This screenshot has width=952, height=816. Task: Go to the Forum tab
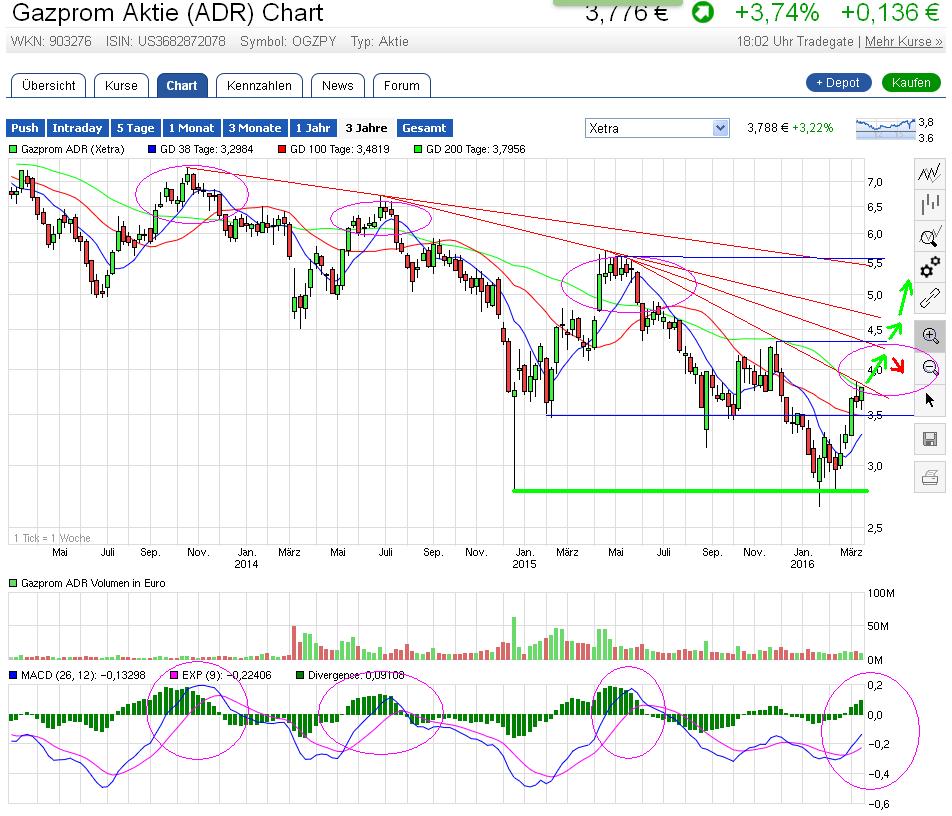(401, 86)
